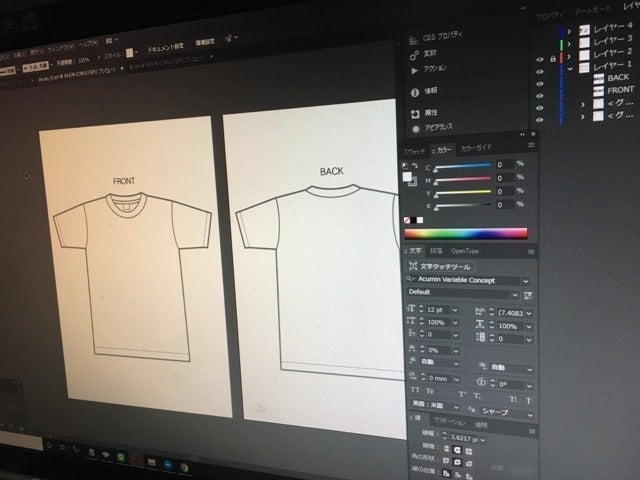Viewport: 640px width, 480px height.
Task: Click the Windows Start taskbar icon
Action: [x=48, y=444]
